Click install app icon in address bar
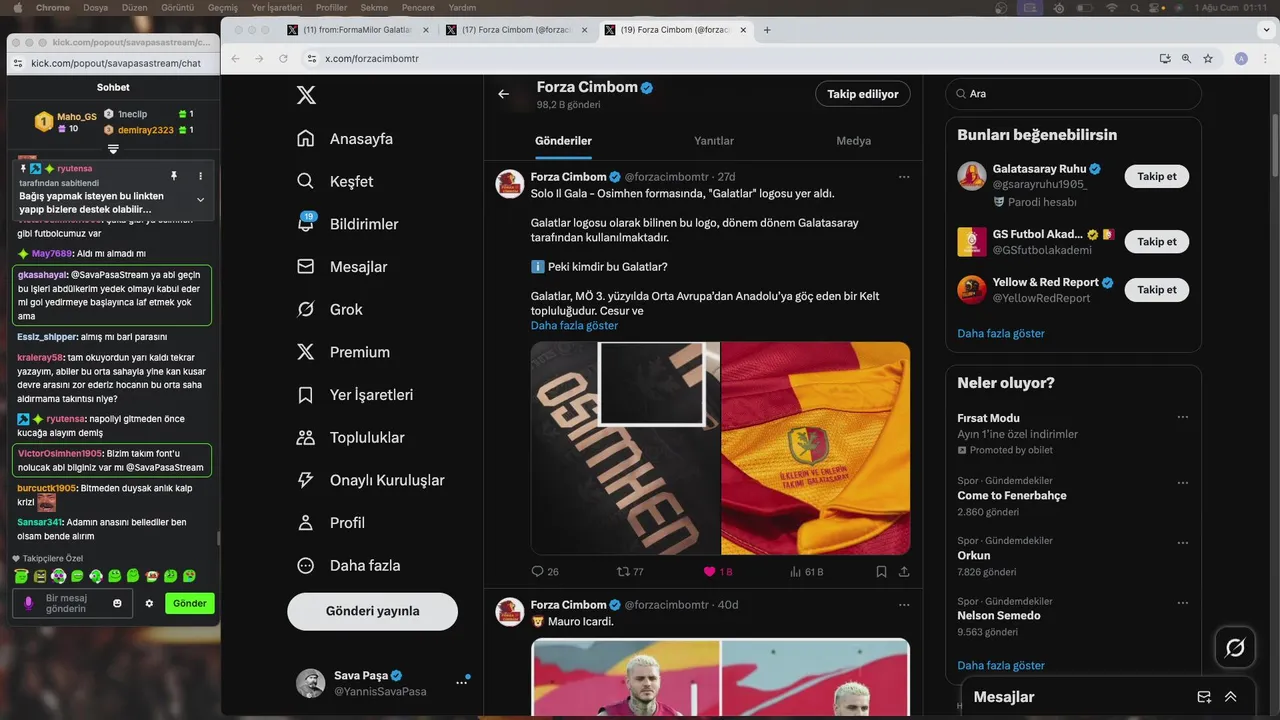 click(1165, 59)
